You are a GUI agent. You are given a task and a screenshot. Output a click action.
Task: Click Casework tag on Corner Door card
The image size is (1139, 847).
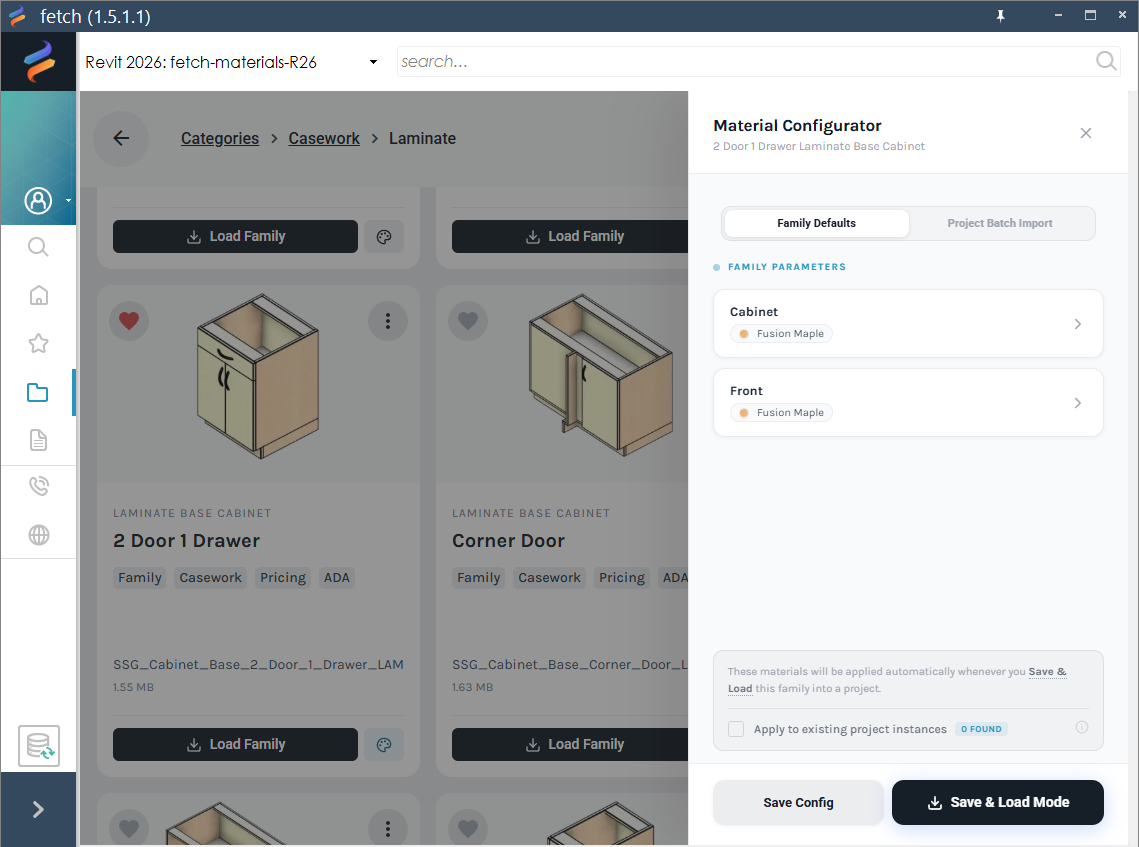pyautogui.click(x=549, y=578)
